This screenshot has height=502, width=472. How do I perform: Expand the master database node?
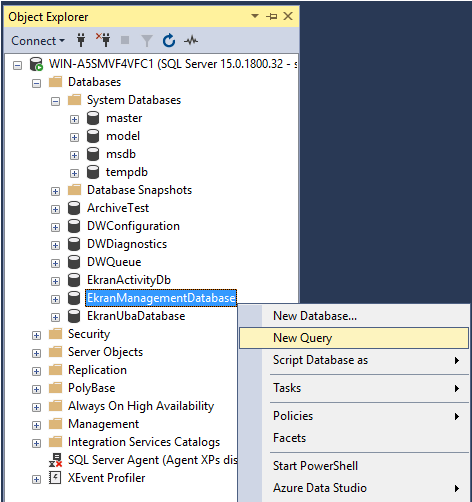pyautogui.click(x=74, y=119)
